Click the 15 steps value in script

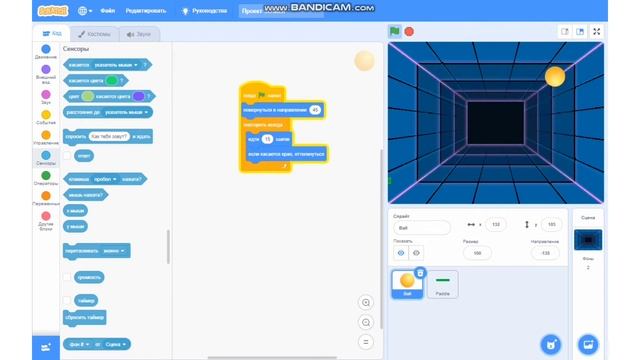267,139
